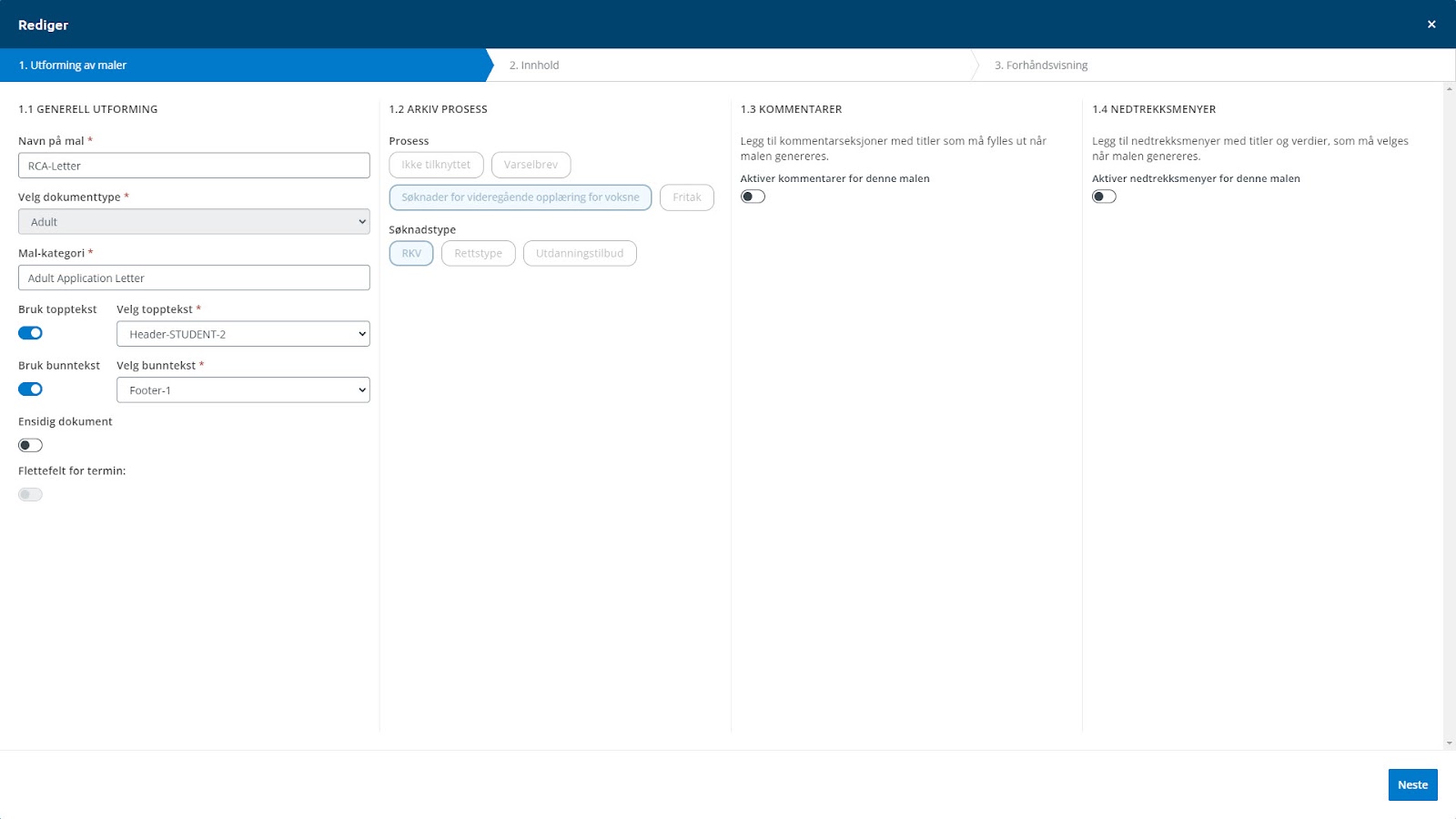Close the Rediger dialog with the X icon
The width and height of the screenshot is (1456, 819).
(1431, 25)
